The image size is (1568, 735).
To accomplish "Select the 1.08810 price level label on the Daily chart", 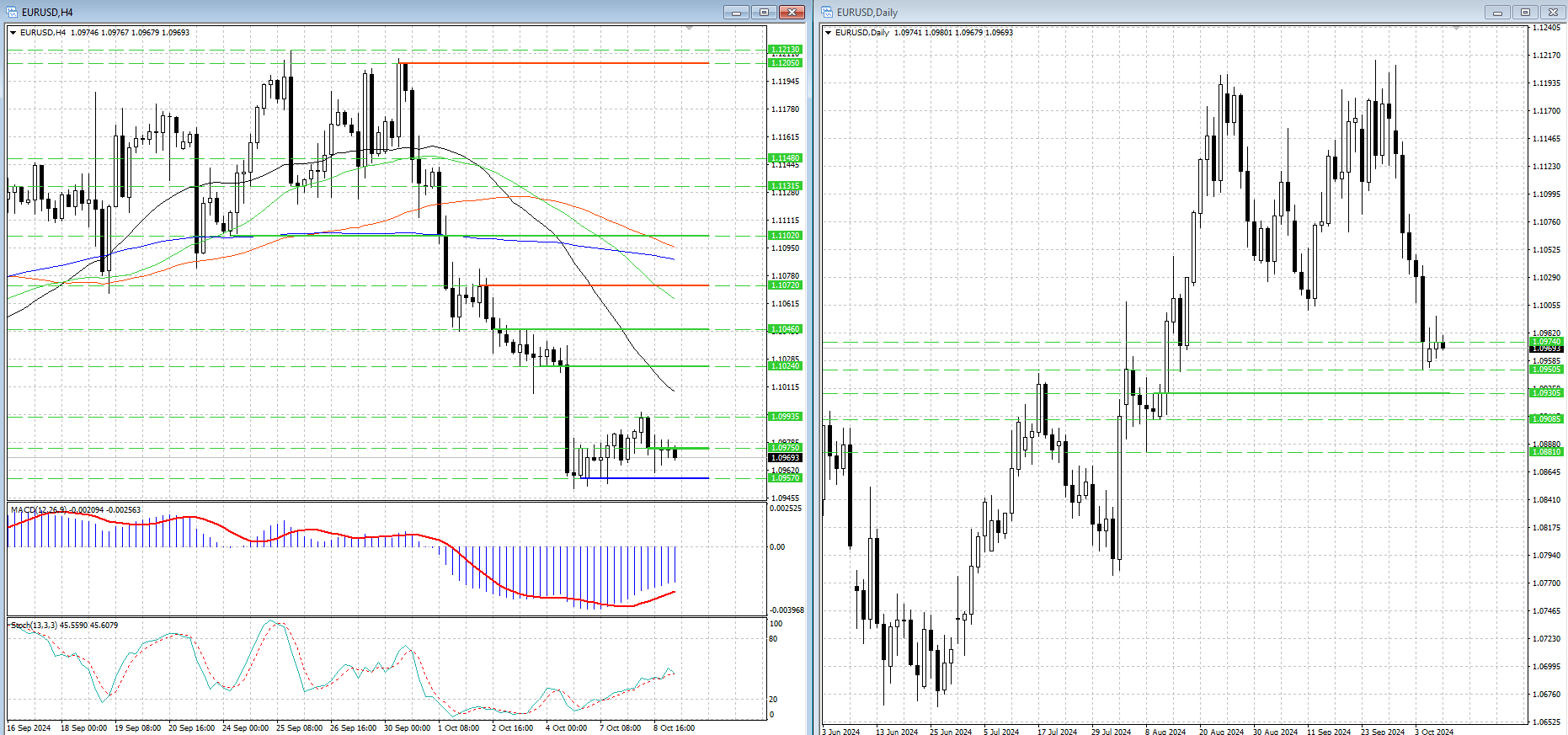I will [1546, 452].
